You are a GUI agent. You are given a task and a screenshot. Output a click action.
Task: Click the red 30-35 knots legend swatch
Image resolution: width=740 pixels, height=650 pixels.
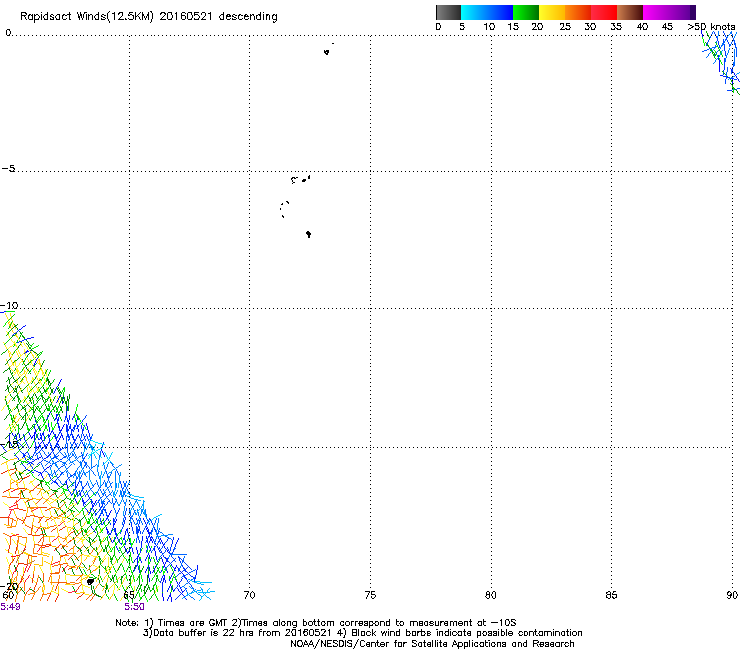[604, 12]
